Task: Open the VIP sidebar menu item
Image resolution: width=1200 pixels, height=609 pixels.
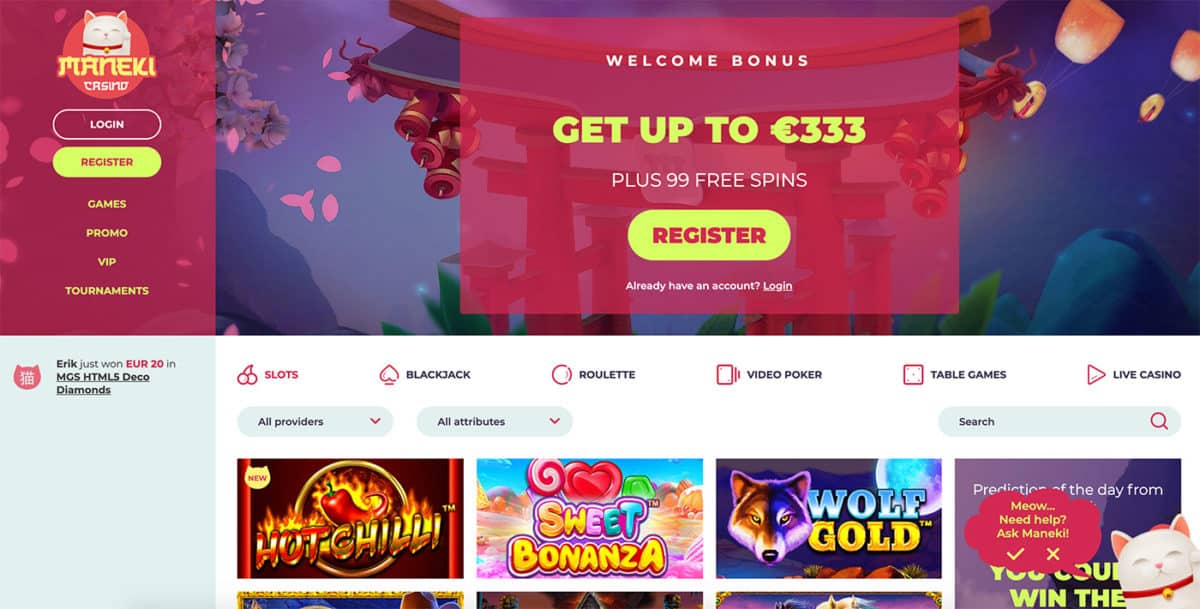Action: [x=107, y=262]
